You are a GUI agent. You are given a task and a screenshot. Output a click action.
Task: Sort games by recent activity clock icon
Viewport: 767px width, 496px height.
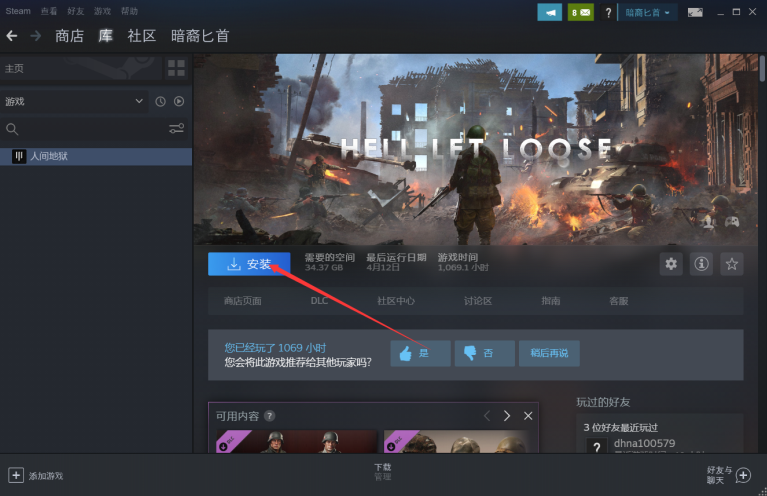click(x=160, y=101)
